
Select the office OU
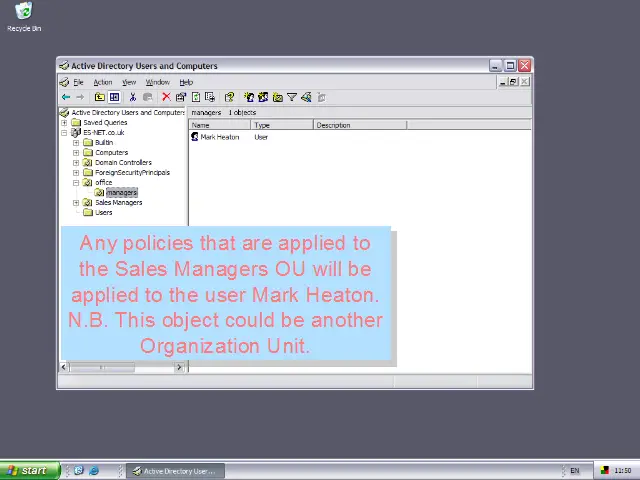coord(103,182)
